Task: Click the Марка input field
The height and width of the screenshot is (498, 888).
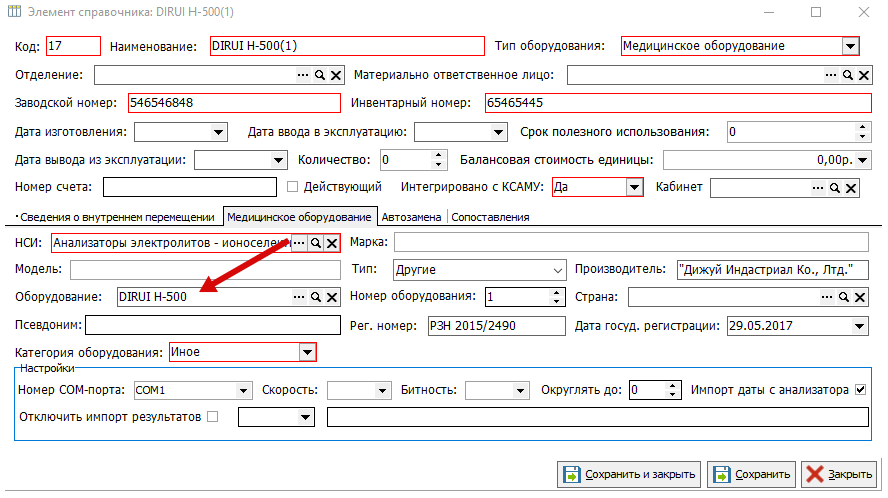Action: 631,242
